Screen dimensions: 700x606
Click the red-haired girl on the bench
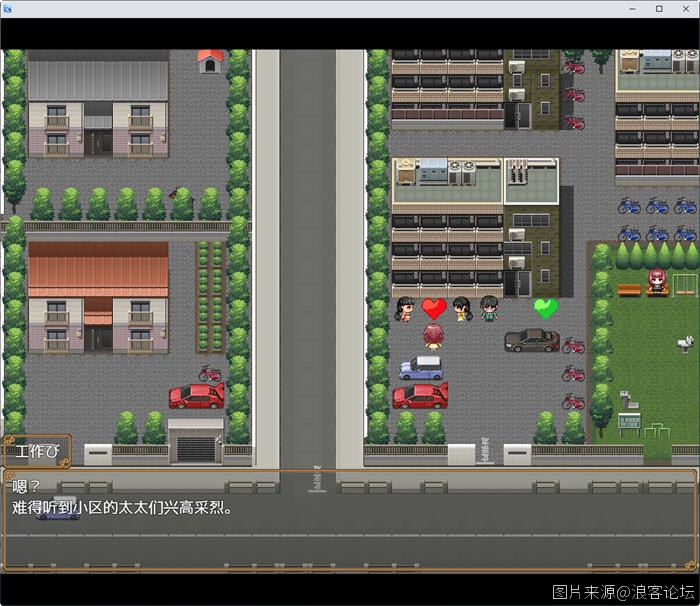point(656,281)
